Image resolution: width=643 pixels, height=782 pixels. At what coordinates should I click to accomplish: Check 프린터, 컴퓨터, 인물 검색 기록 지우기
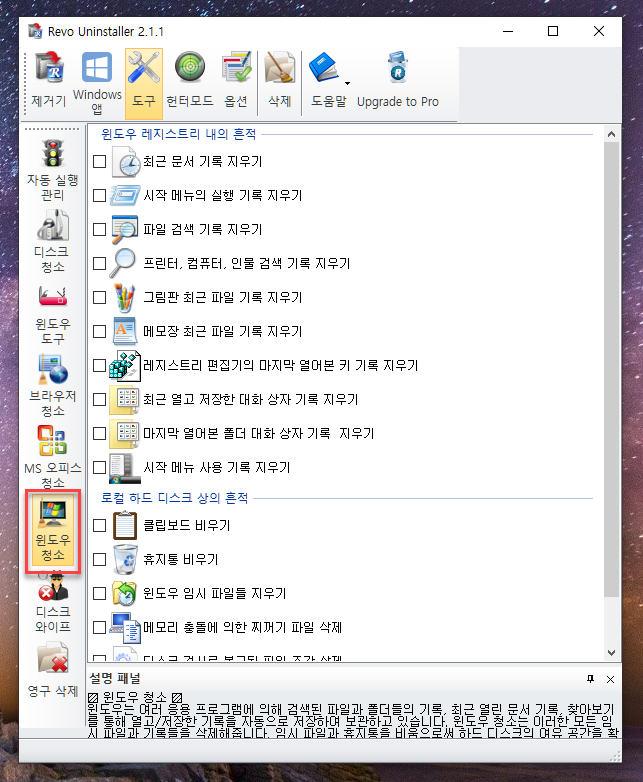coord(100,263)
